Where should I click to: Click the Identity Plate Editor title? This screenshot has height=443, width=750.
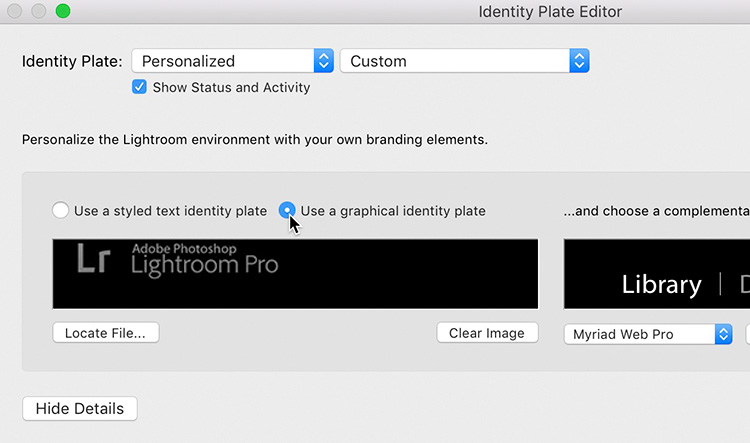coord(550,11)
